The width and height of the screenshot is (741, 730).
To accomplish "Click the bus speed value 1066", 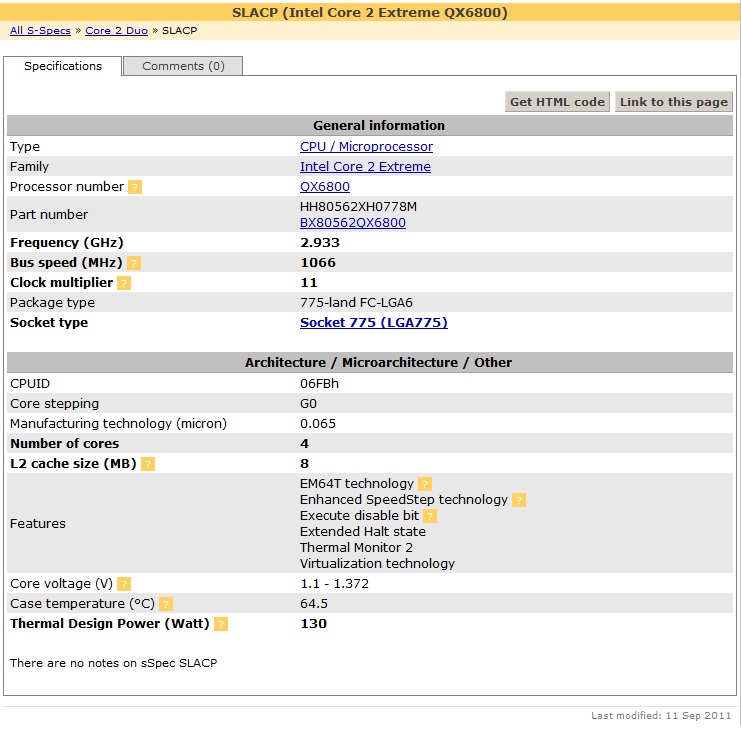I will (318, 262).
